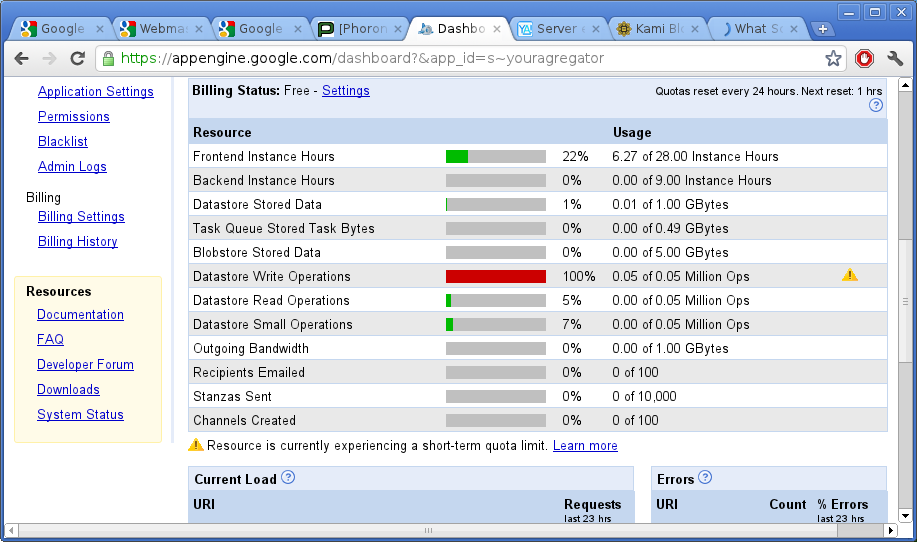Click 'Channels Created' row label
The image size is (917, 542).
(x=244, y=420)
